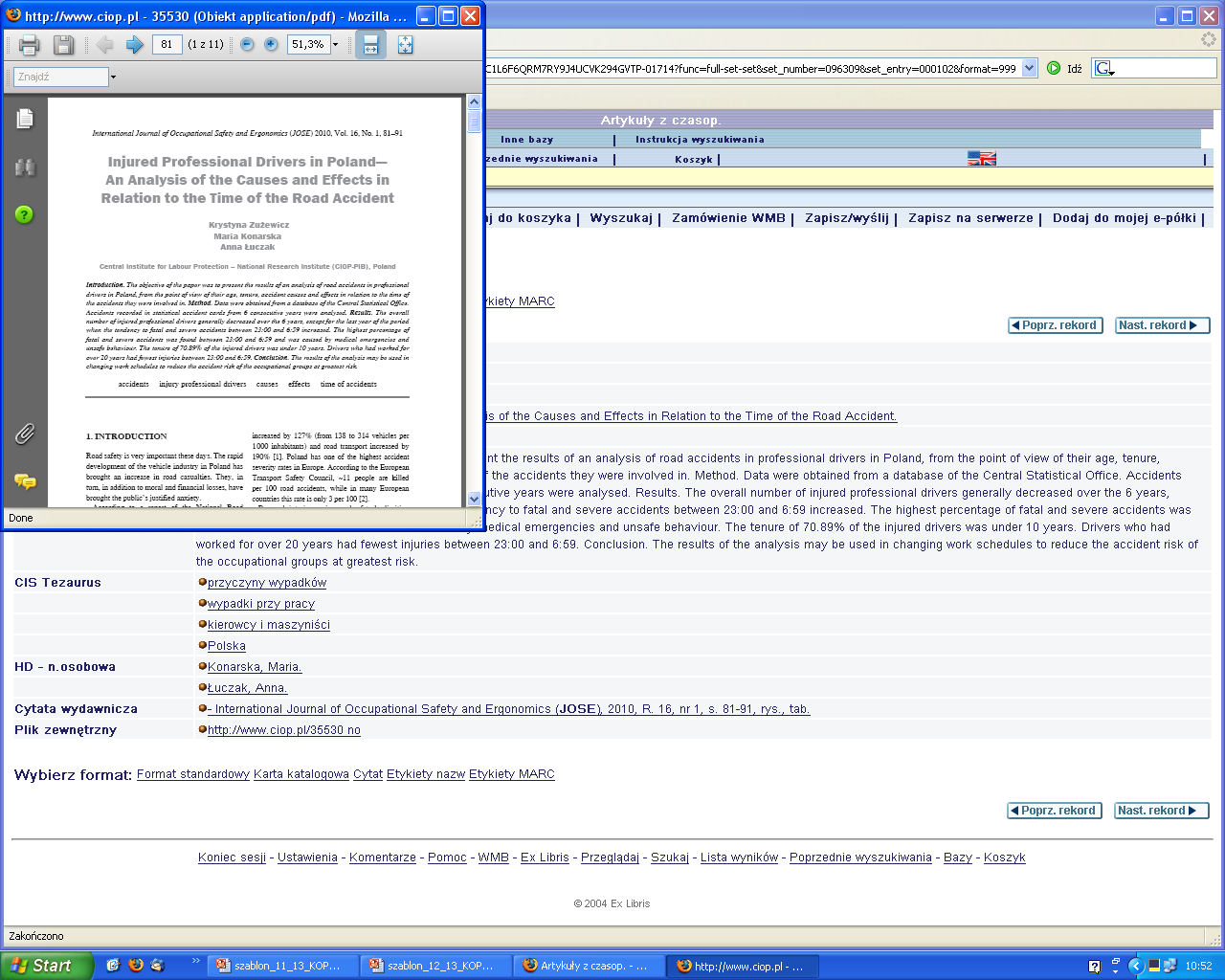
Task: Switch to http://www.ciop.pl taskbar window
Action: 743,966
